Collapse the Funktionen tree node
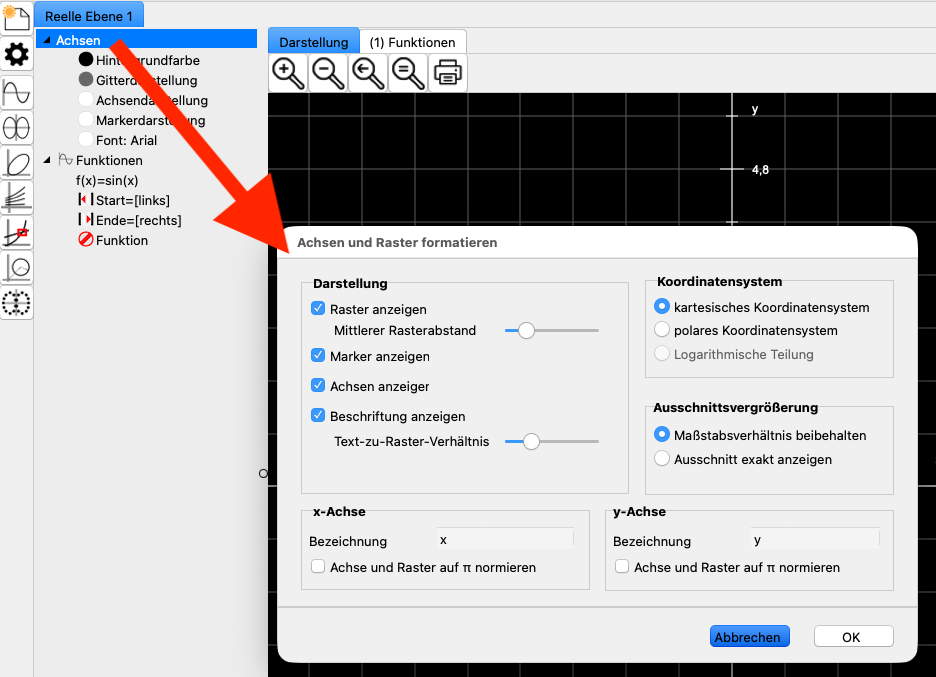This screenshot has width=936, height=677. [47, 160]
